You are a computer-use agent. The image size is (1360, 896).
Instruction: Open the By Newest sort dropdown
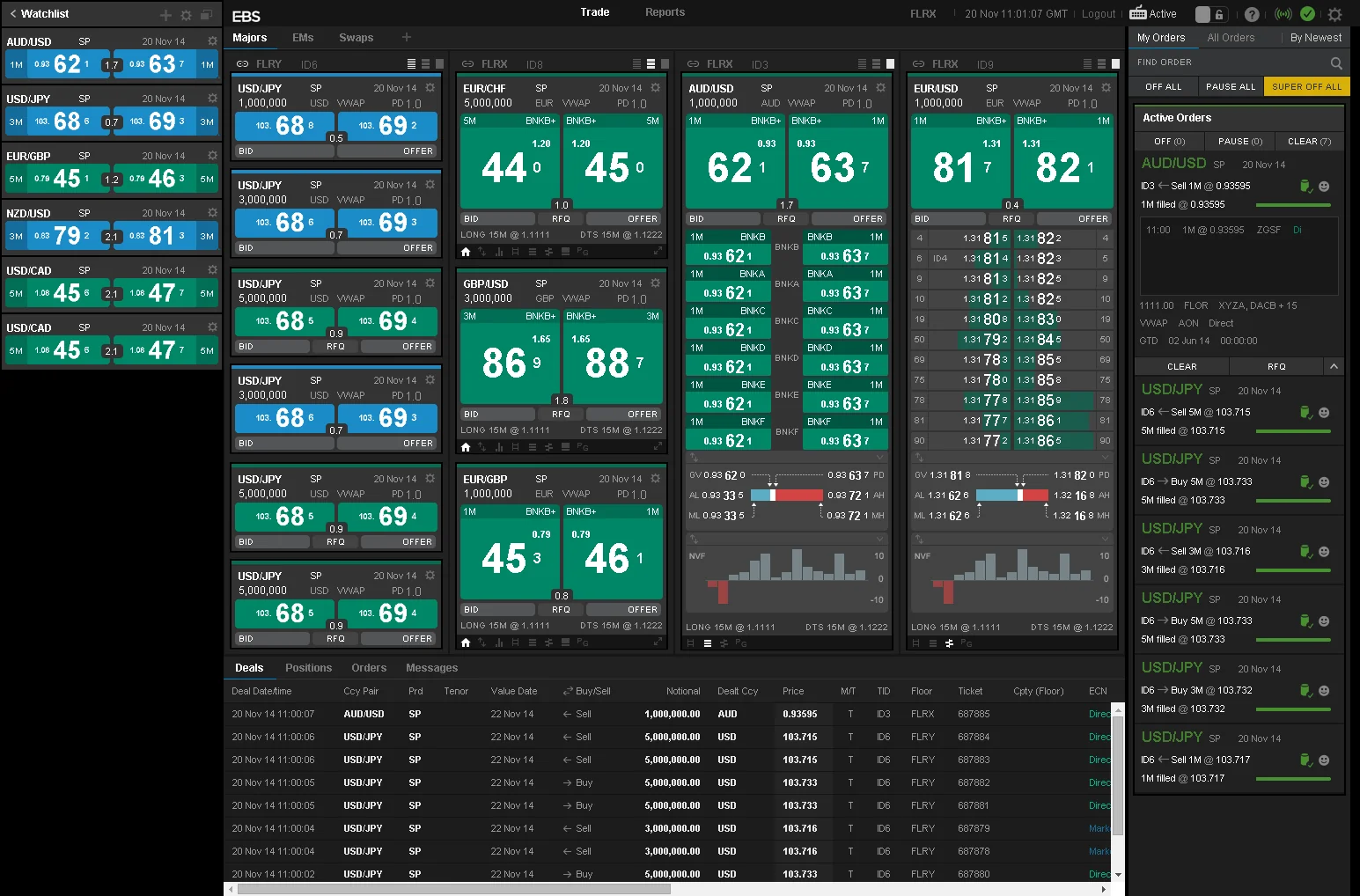pos(1316,38)
